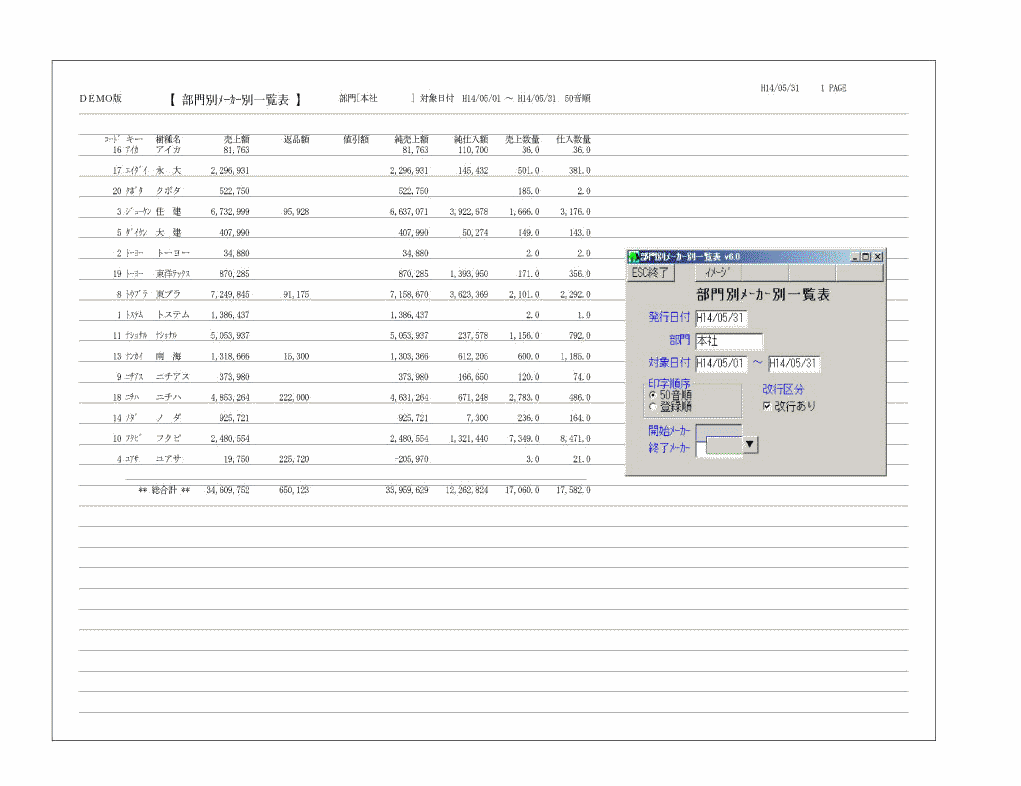Click the 対象日付 start field H14/05/01
The image size is (1021, 786).
tap(721, 363)
